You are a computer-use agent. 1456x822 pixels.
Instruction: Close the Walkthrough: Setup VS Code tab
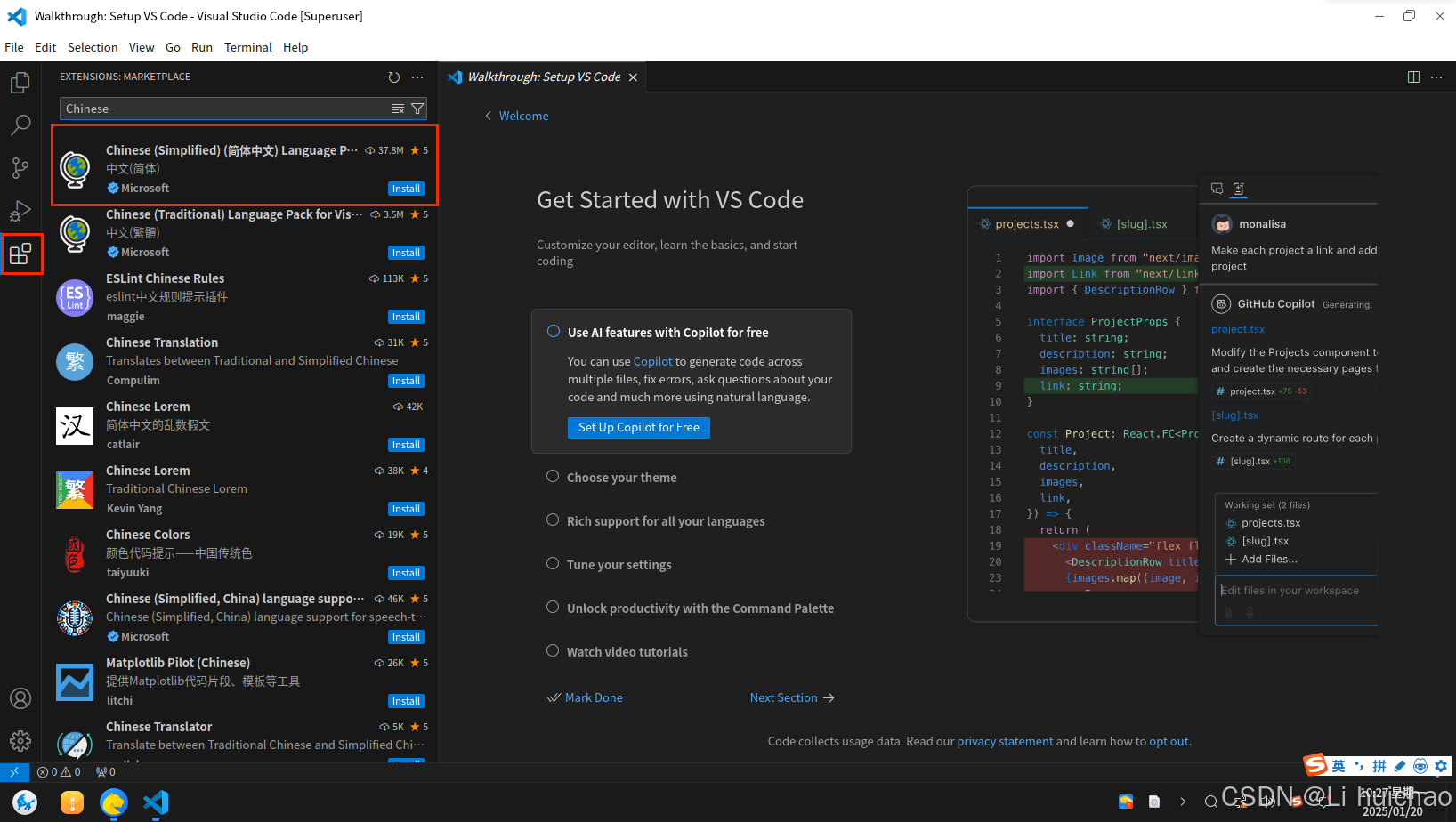[633, 77]
